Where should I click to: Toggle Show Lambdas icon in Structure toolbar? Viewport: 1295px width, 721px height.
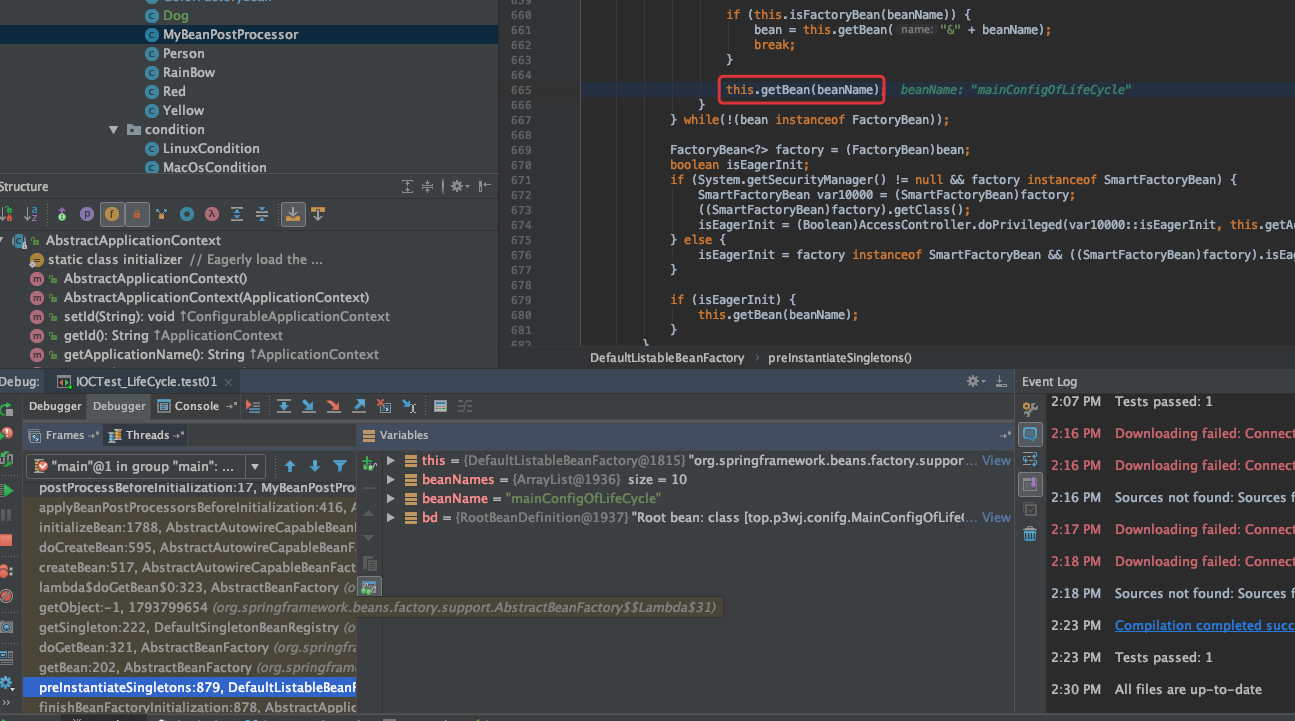pos(212,214)
